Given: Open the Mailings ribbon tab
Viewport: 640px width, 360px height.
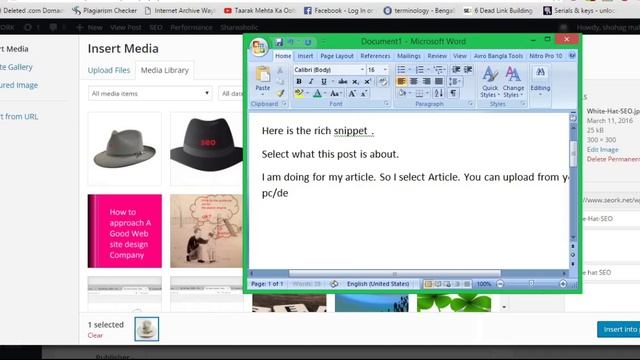Looking at the screenshot, I should pos(409,56).
